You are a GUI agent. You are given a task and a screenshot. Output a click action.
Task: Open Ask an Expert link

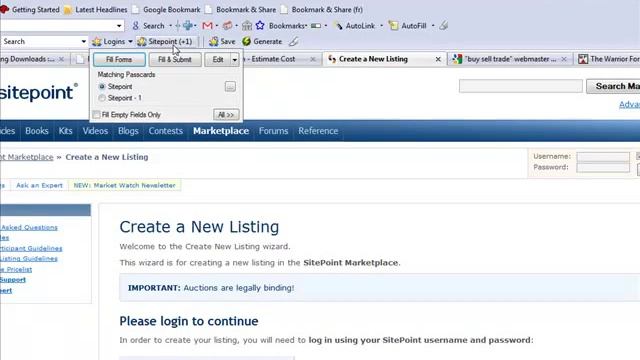tap(39, 185)
